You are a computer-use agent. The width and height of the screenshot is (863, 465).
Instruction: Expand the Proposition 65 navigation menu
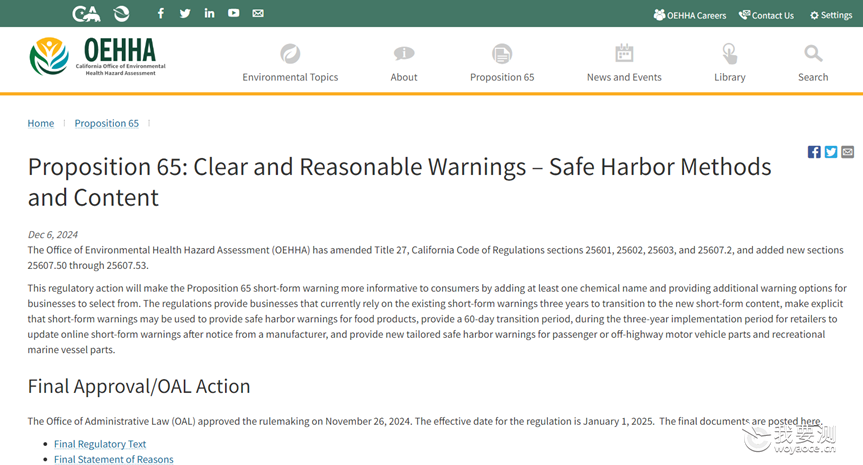502,63
